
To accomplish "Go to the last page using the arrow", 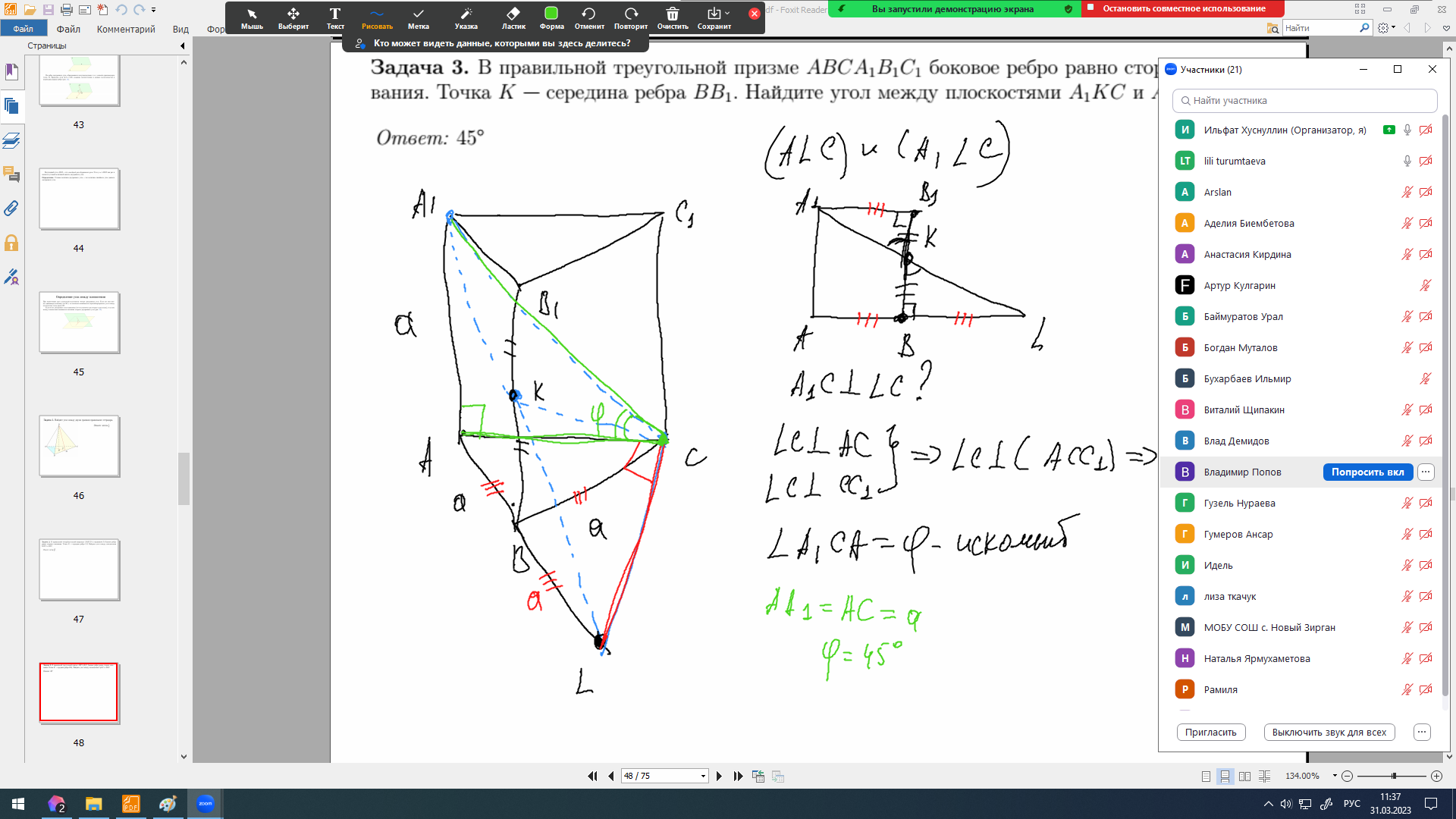I will (x=738, y=776).
